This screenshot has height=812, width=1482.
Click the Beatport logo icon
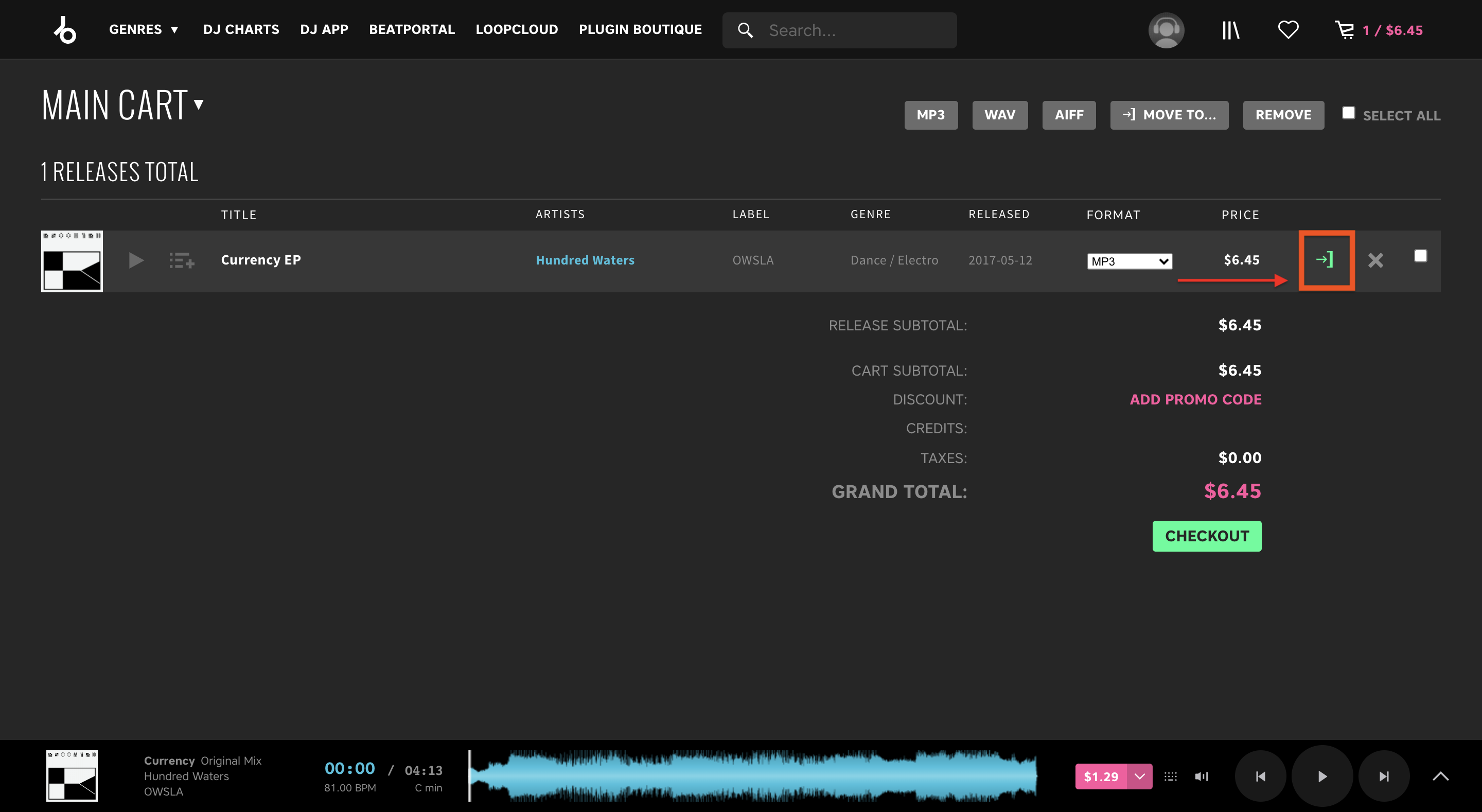coord(65,30)
